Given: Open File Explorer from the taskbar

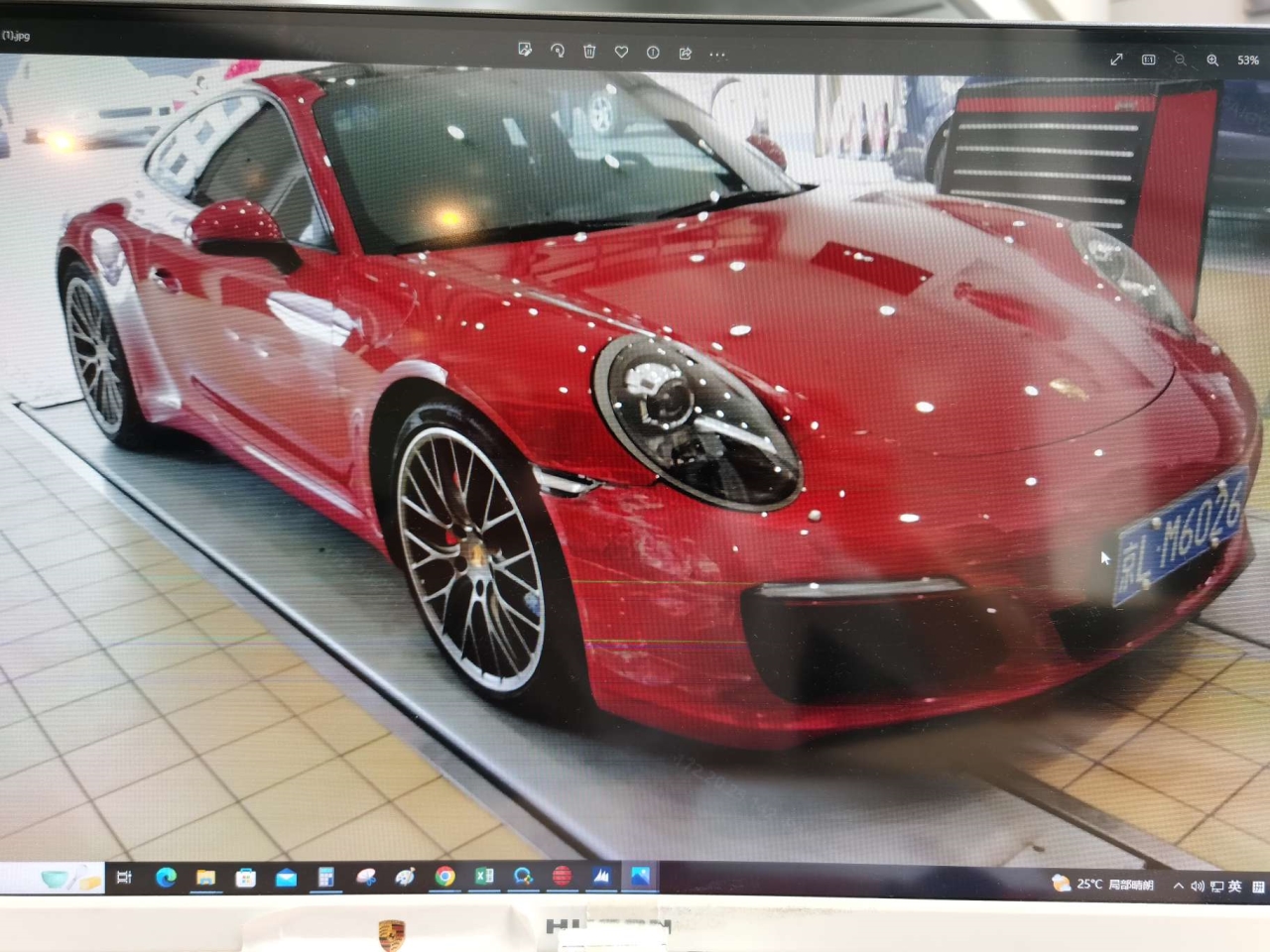Looking at the screenshot, I should click(205, 878).
